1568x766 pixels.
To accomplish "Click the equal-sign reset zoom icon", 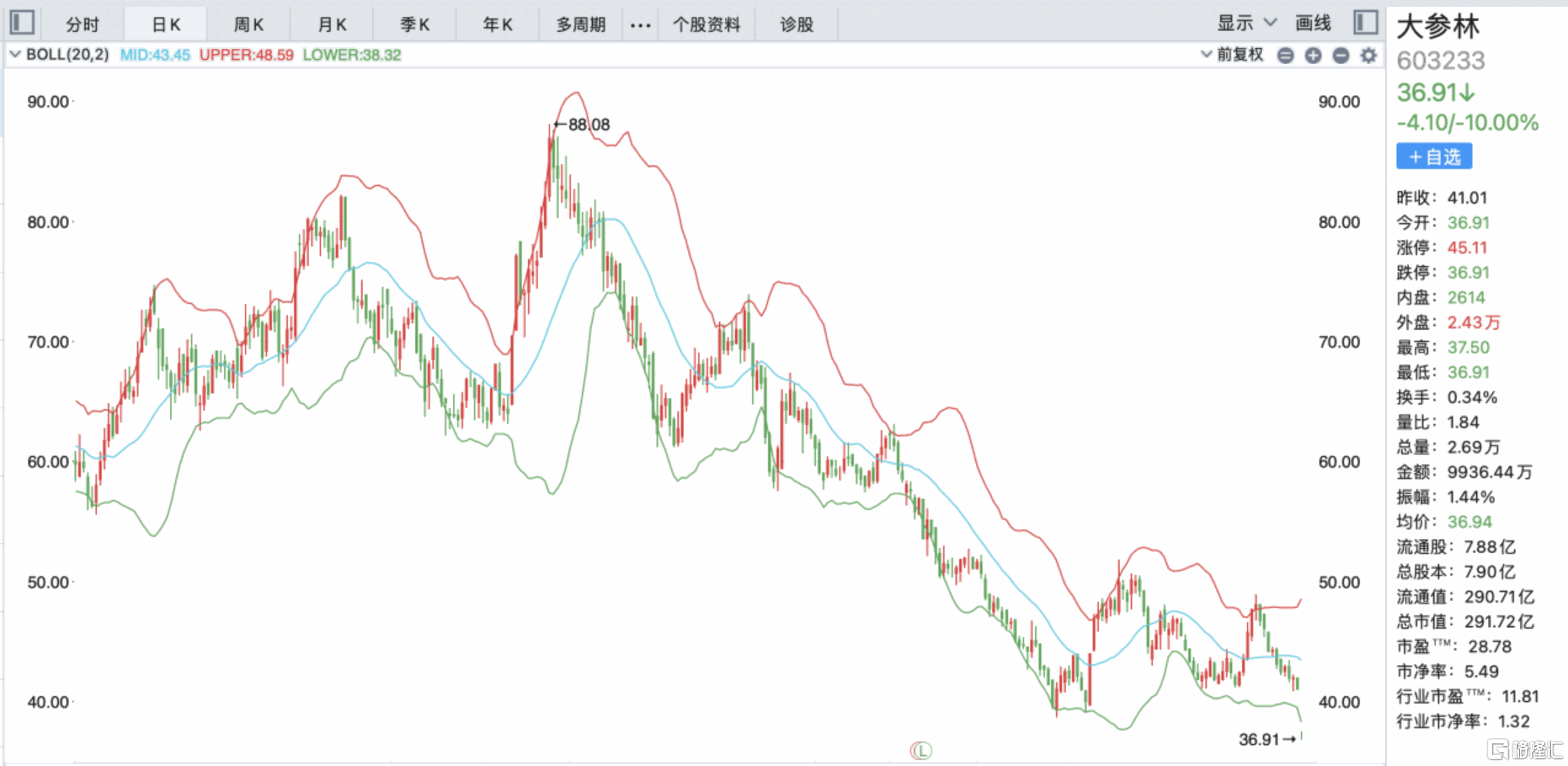I will [1285, 56].
